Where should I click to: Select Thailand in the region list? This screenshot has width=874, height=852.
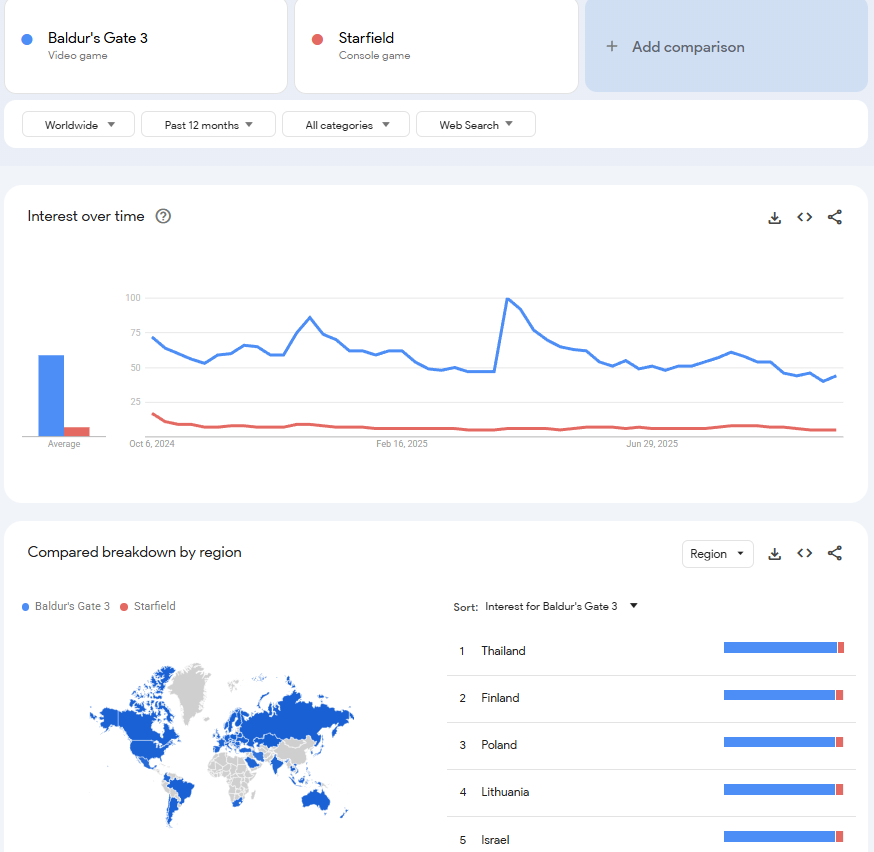[503, 651]
